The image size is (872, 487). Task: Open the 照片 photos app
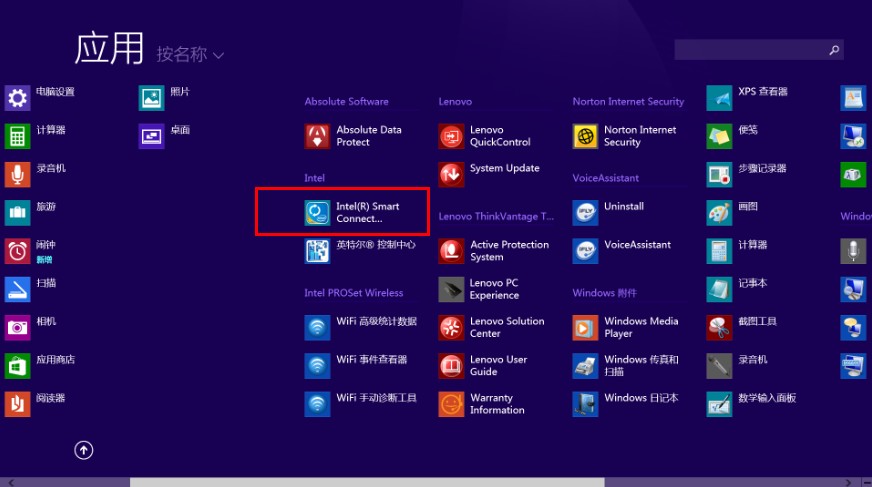[x=151, y=98]
